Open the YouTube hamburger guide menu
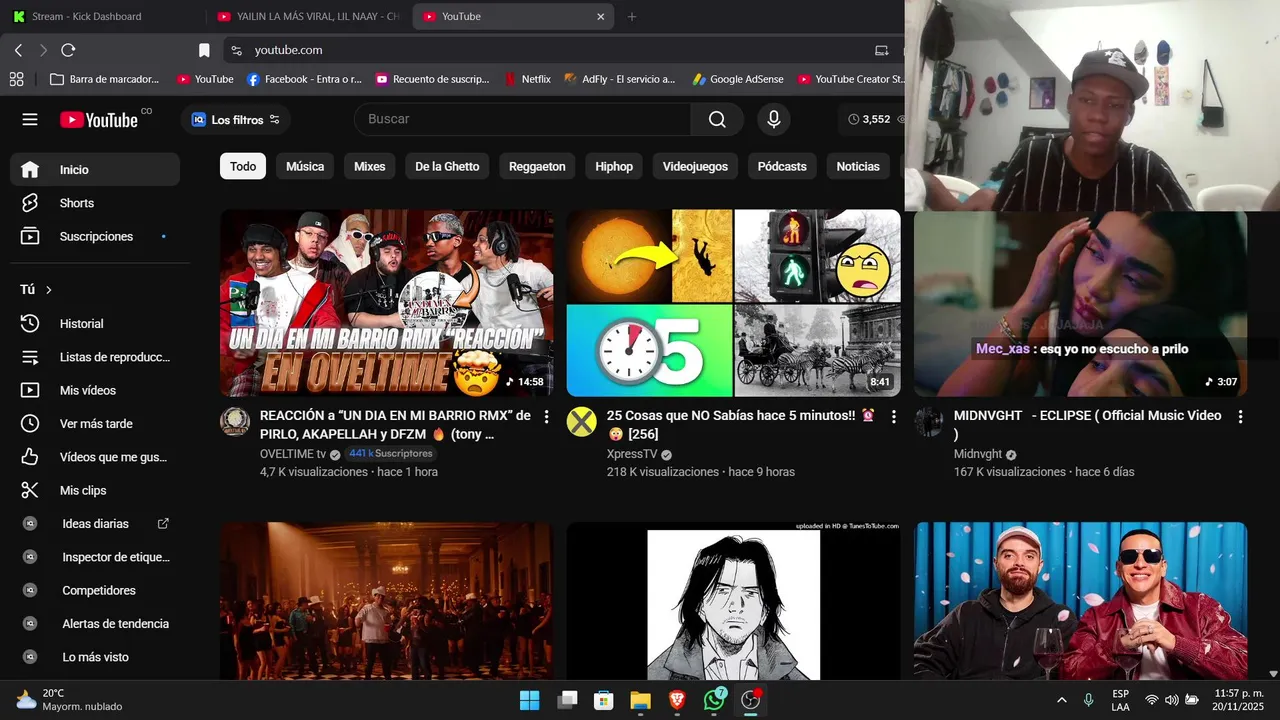This screenshot has height=720, width=1280. click(x=30, y=119)
